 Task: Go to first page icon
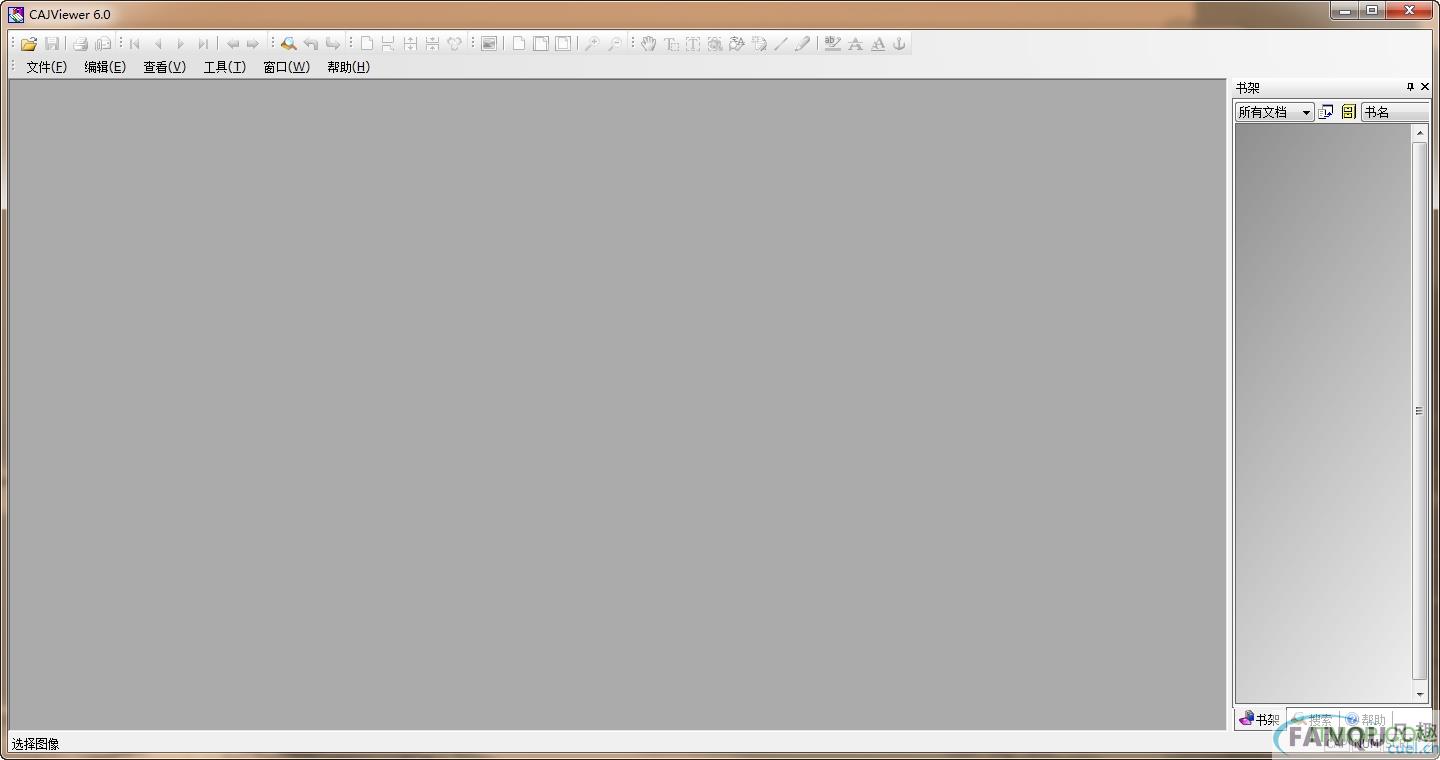click(135, 44)
